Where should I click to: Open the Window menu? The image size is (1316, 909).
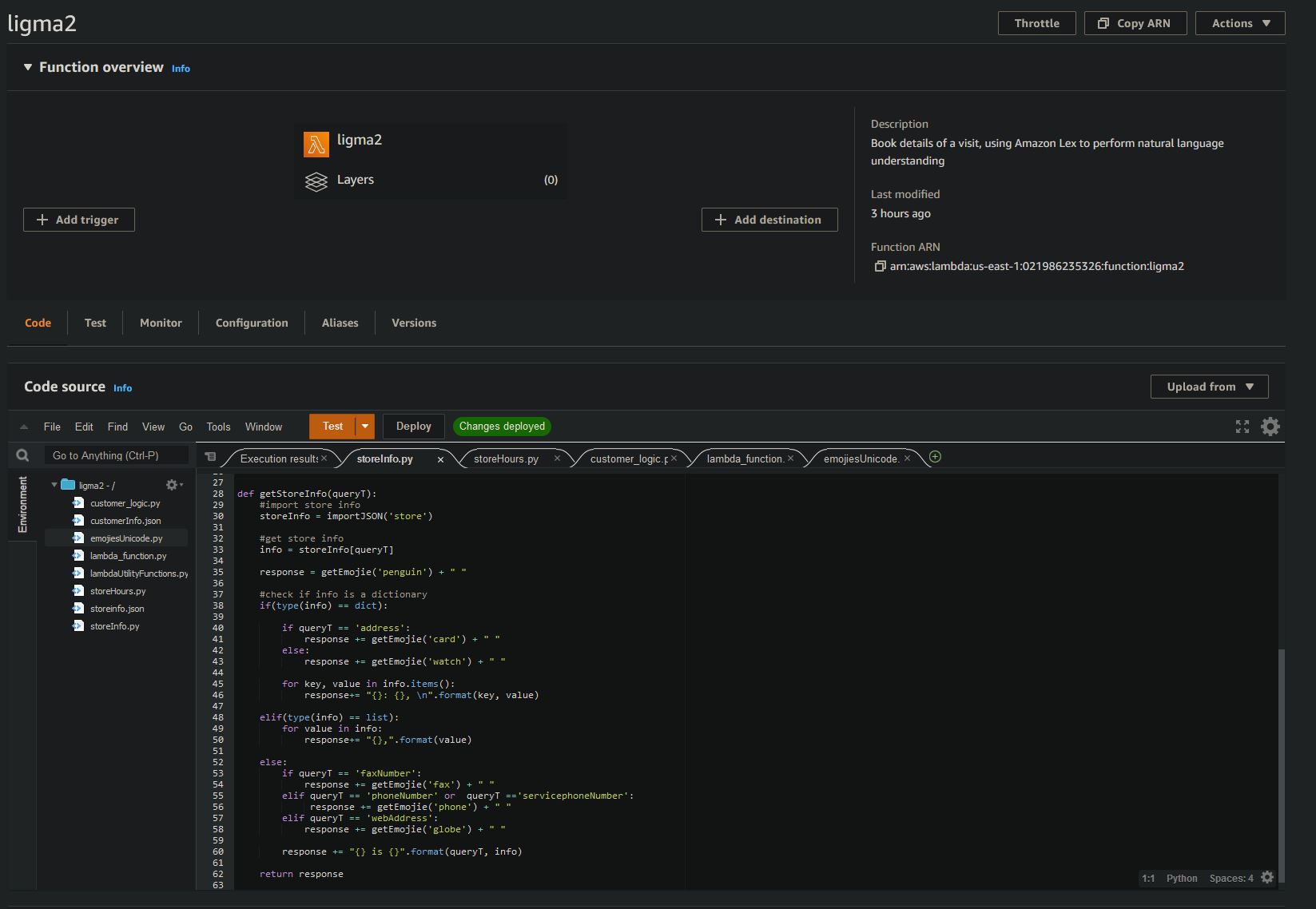264,427
